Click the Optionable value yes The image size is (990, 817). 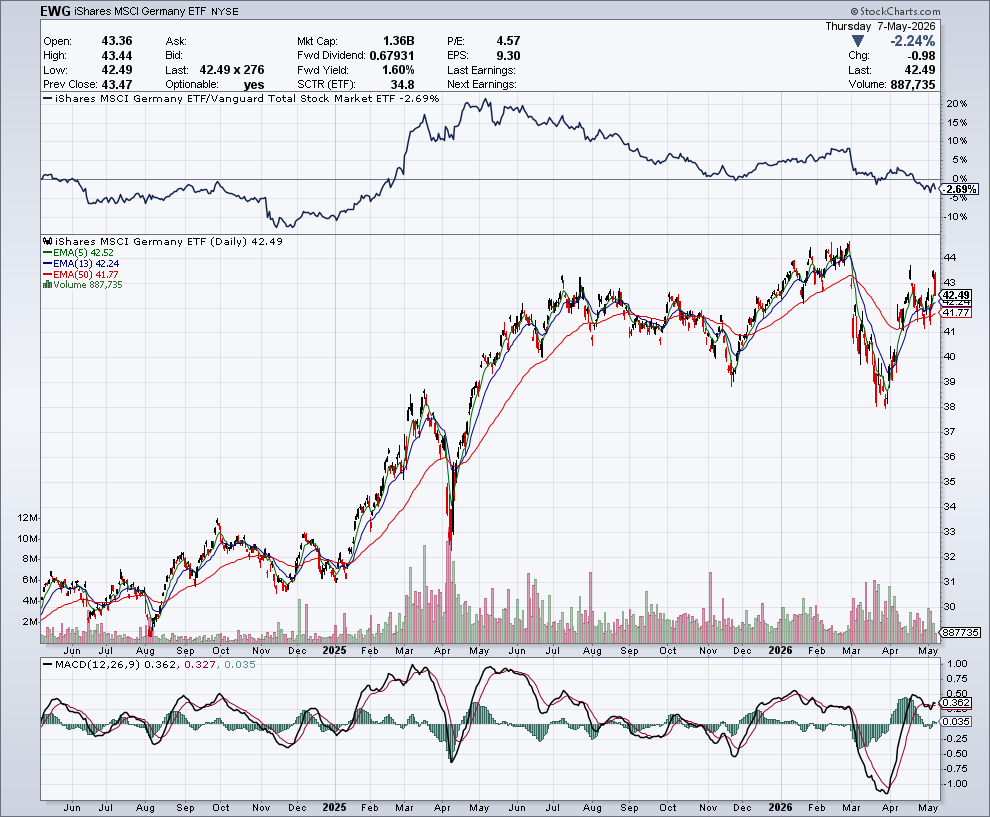click(x=254, y=85)
